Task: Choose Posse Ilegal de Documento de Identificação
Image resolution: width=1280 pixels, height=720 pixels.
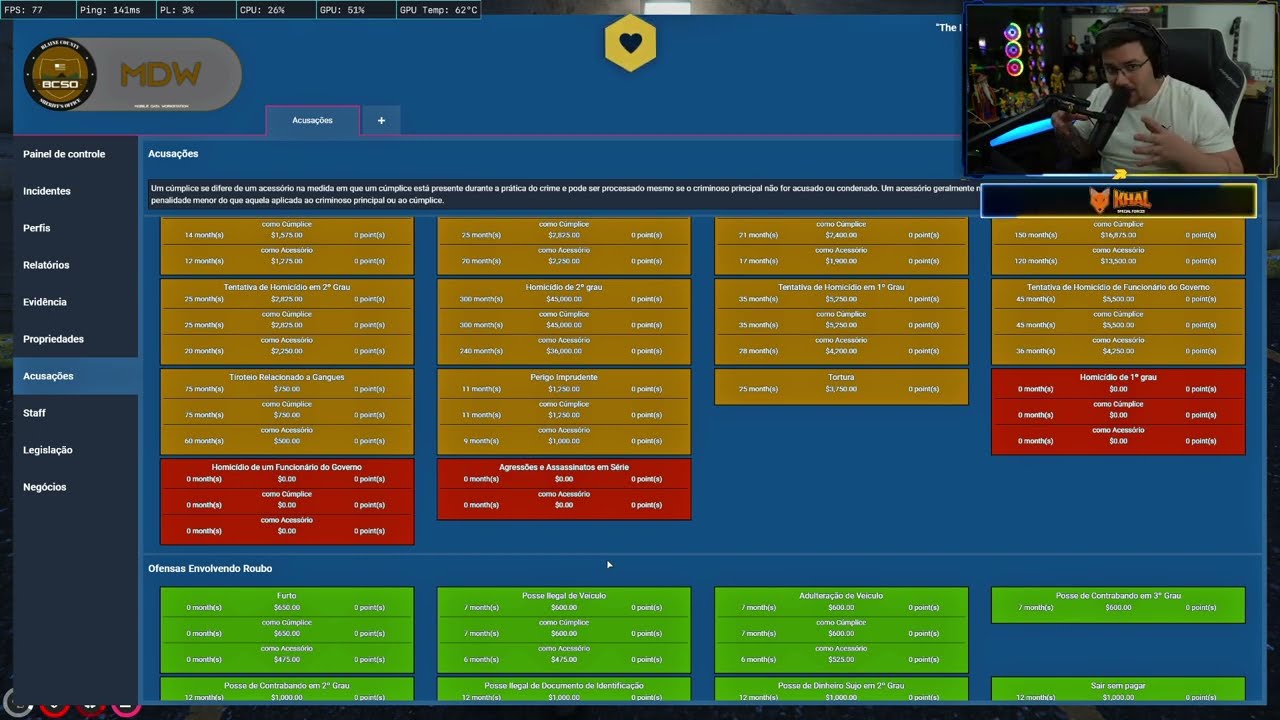Action: 564,690
